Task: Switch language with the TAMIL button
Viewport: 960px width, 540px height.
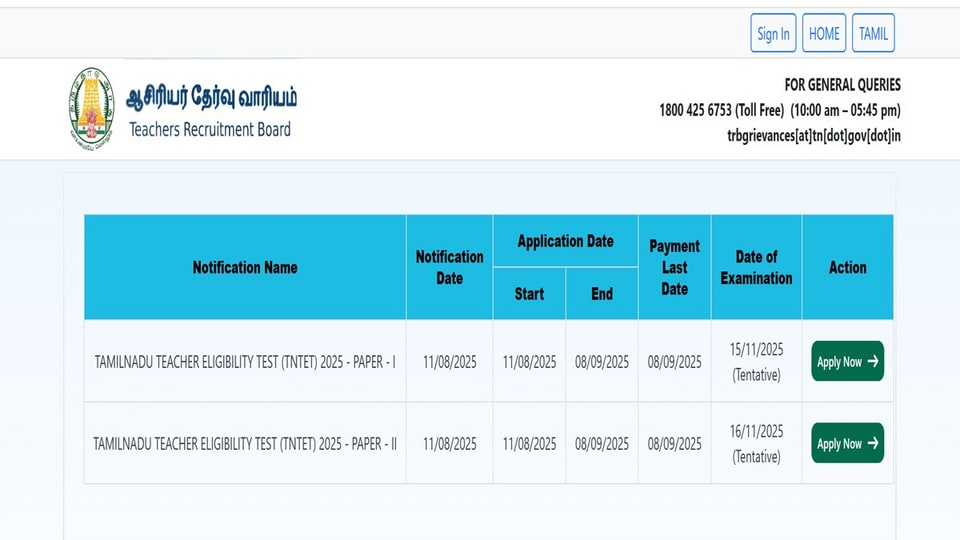Action: 873,33
